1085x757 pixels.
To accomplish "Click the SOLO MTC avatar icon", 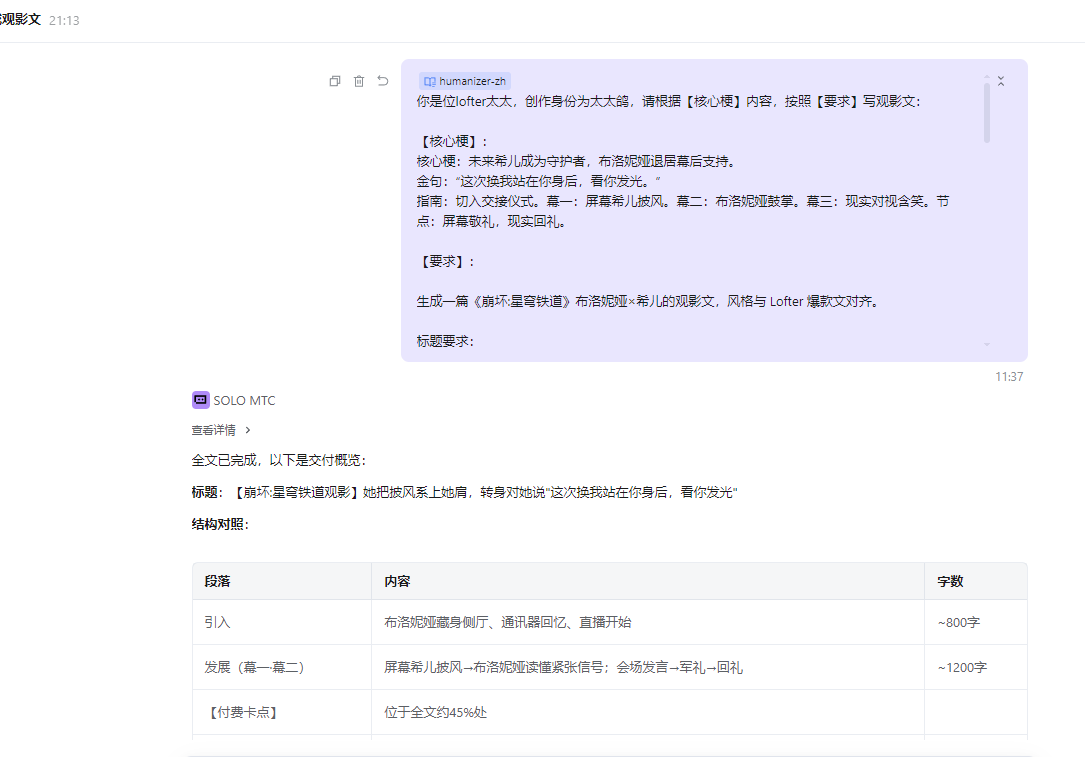I will (x=200, y=400).
